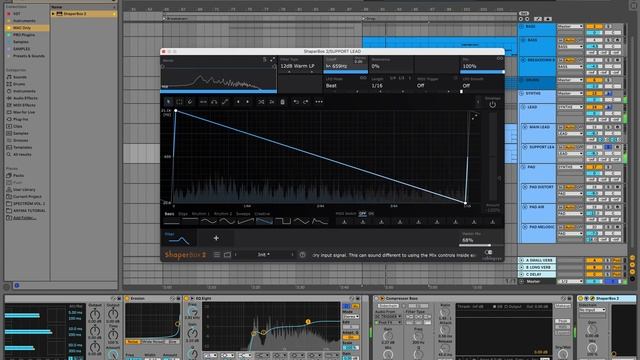Viewport: 640px width, 360px height.
Task: Set MIDI Switch to Off
Action: click(362, 213)
